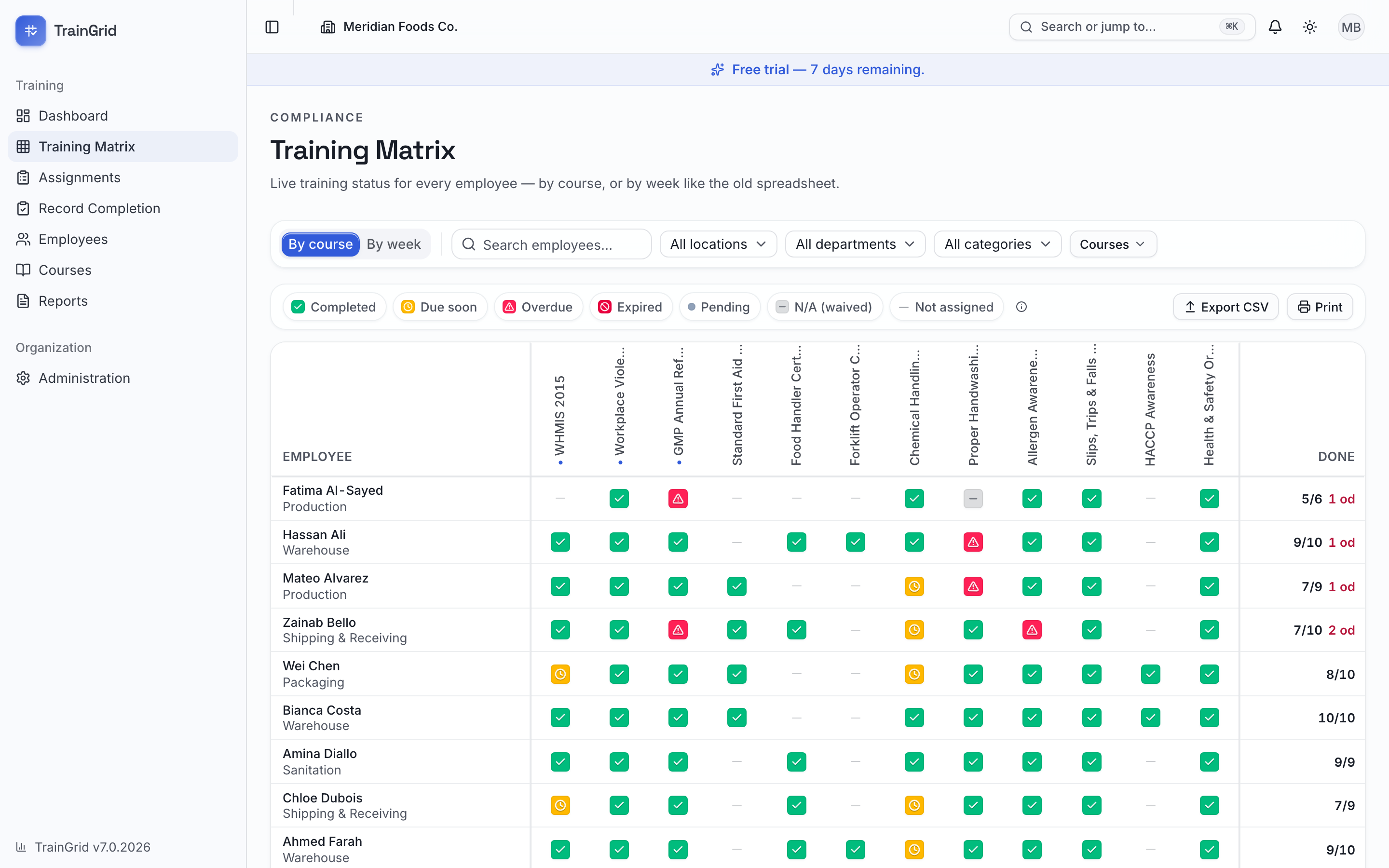
Task: Click Wei Chen's completed HACCP Awareness icon
Action: (x=1150, y=674)
